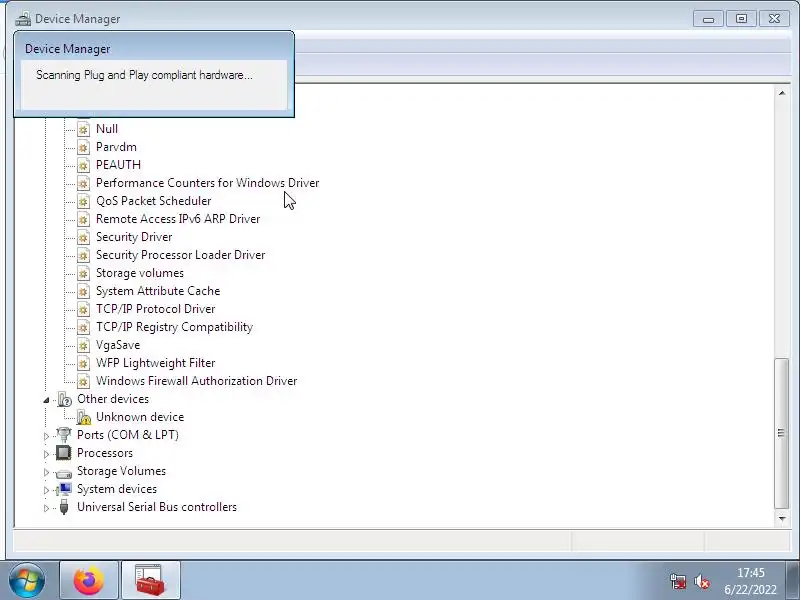Image resolution: width=800 pixels, height=600 pixels.
Task: Click the Null driver icon
Action: point(83,129)
